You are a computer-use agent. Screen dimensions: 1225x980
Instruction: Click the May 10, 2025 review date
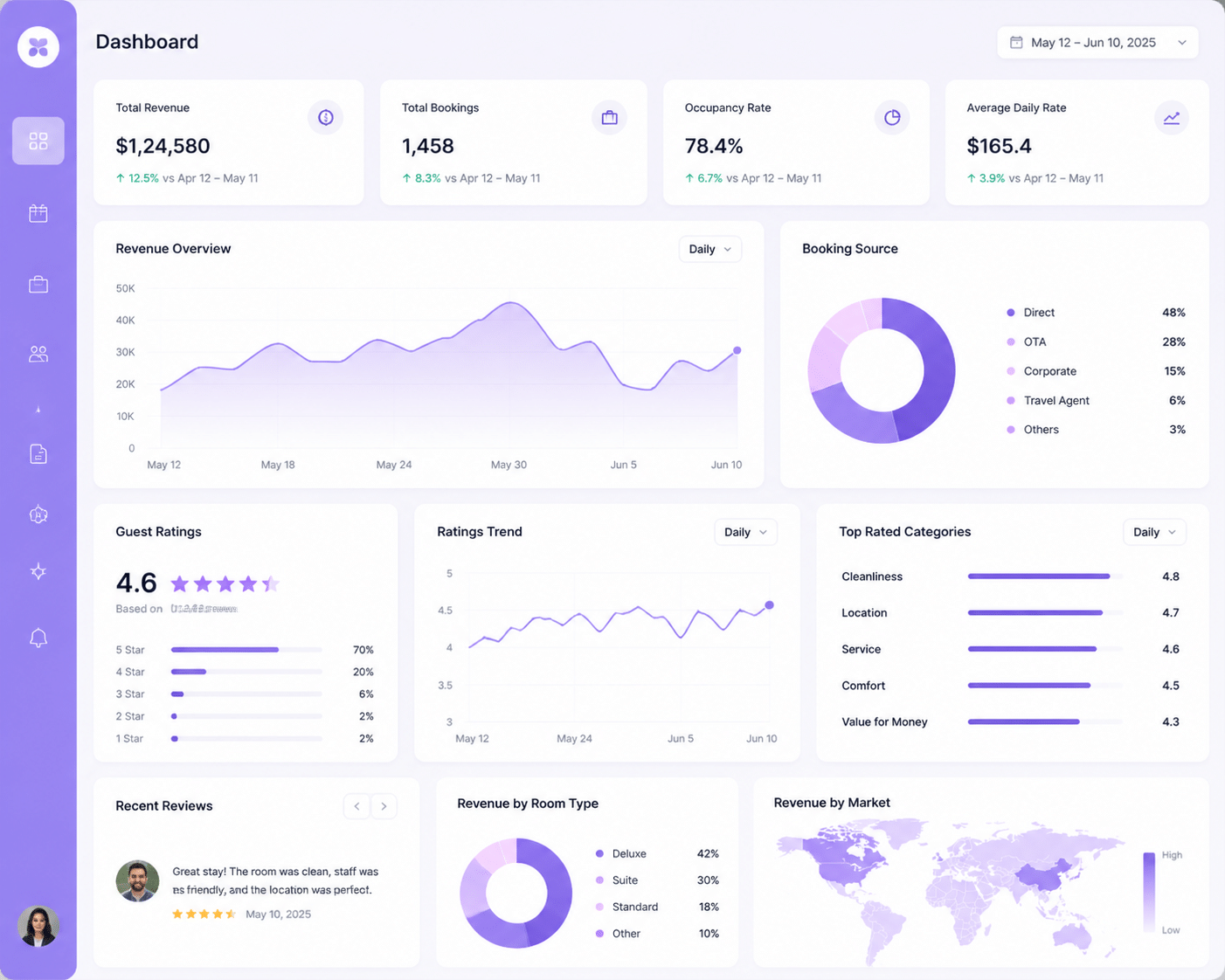(278, 914)
